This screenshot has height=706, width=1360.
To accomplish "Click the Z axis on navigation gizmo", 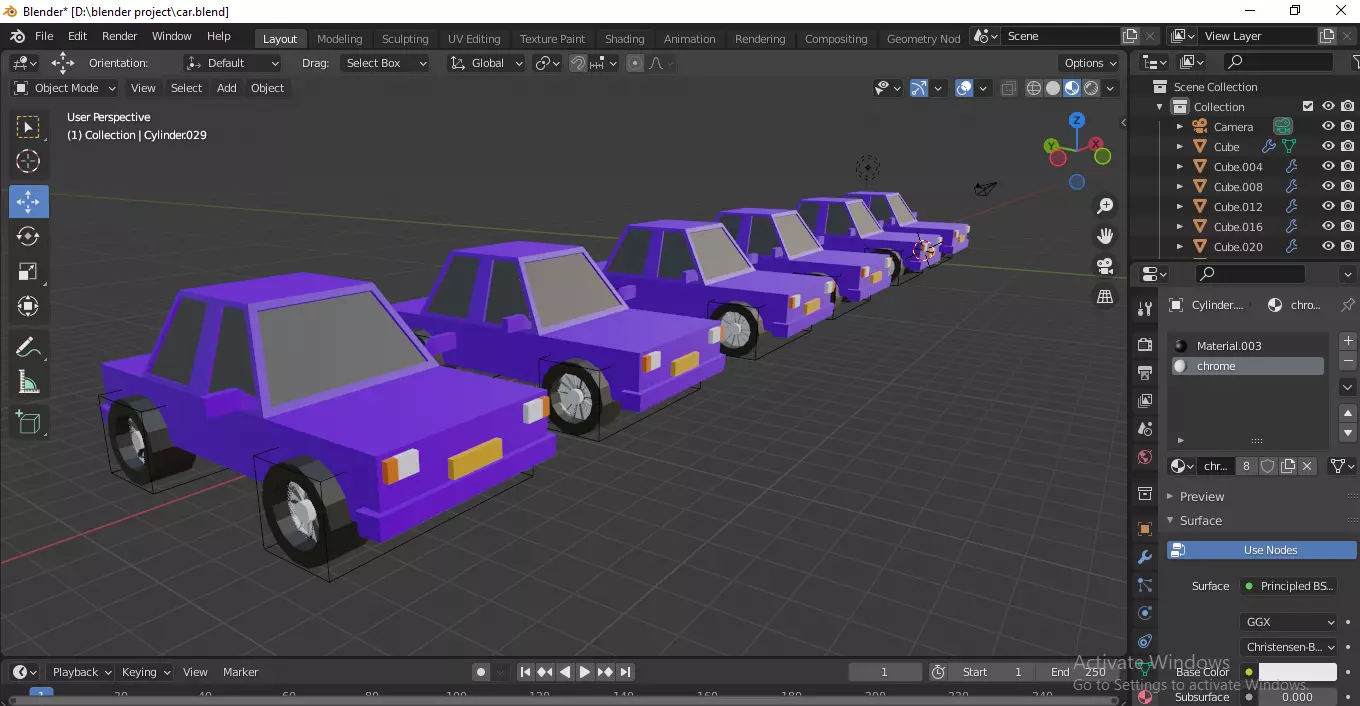I will 1077,120.
